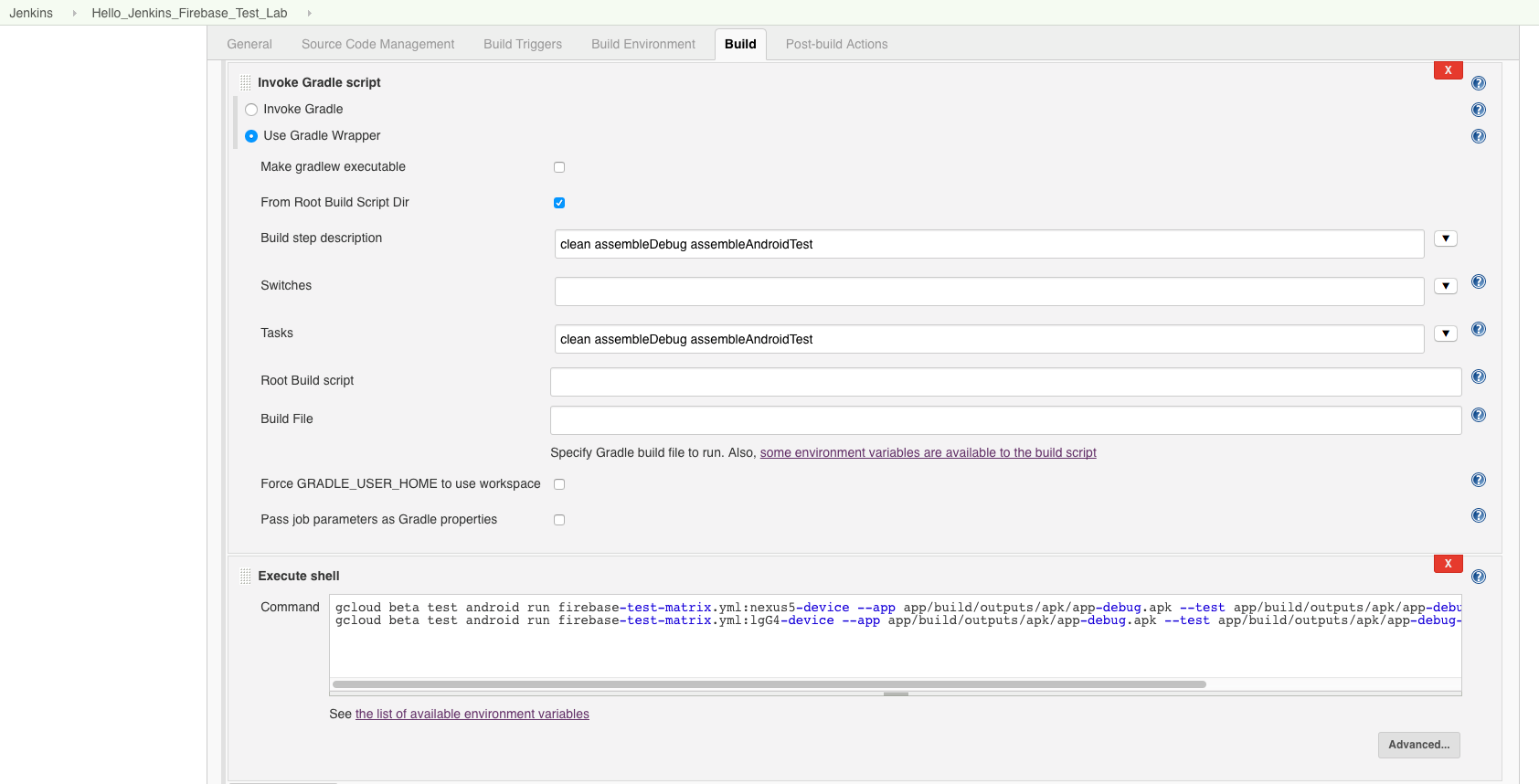Screen dimensions: 1539x784
Task: Click drag handle of Invoke Gradle script step
Action: point(245,82)
